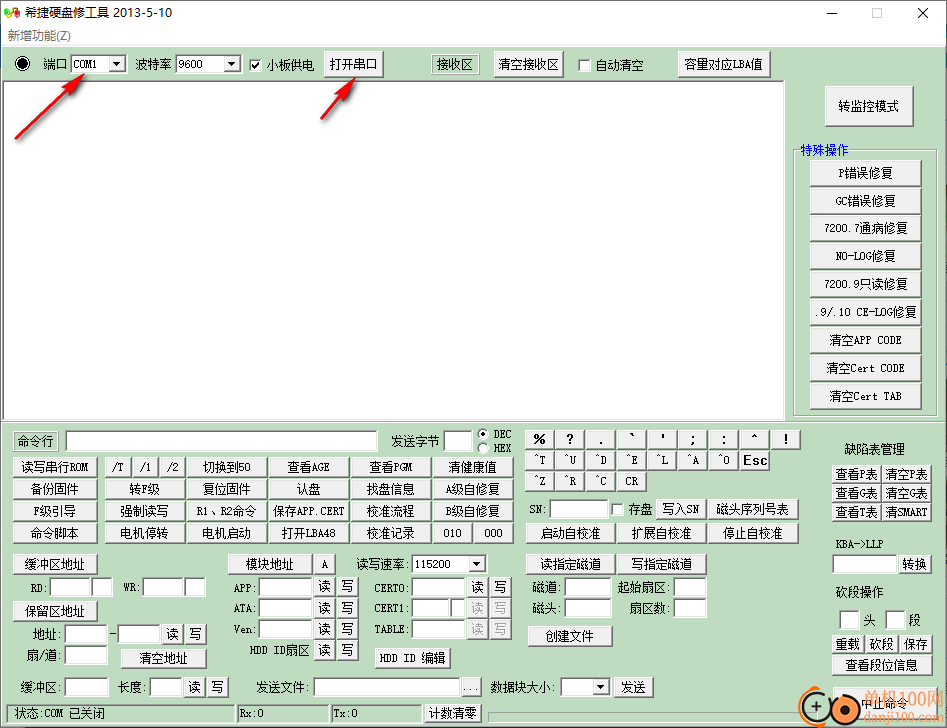Click the 计数清零 button
Screen dimensions: 947x728
coord(452,714)
